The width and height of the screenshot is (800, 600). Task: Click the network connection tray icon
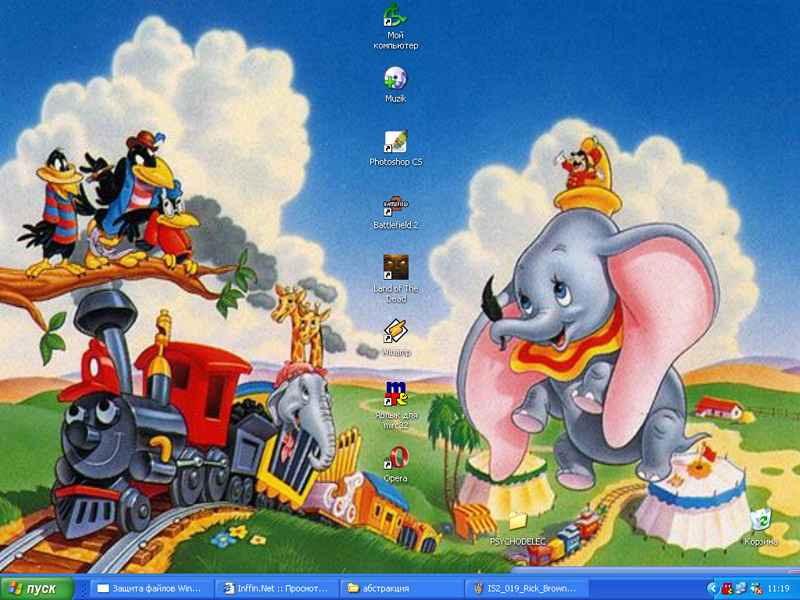741,589
